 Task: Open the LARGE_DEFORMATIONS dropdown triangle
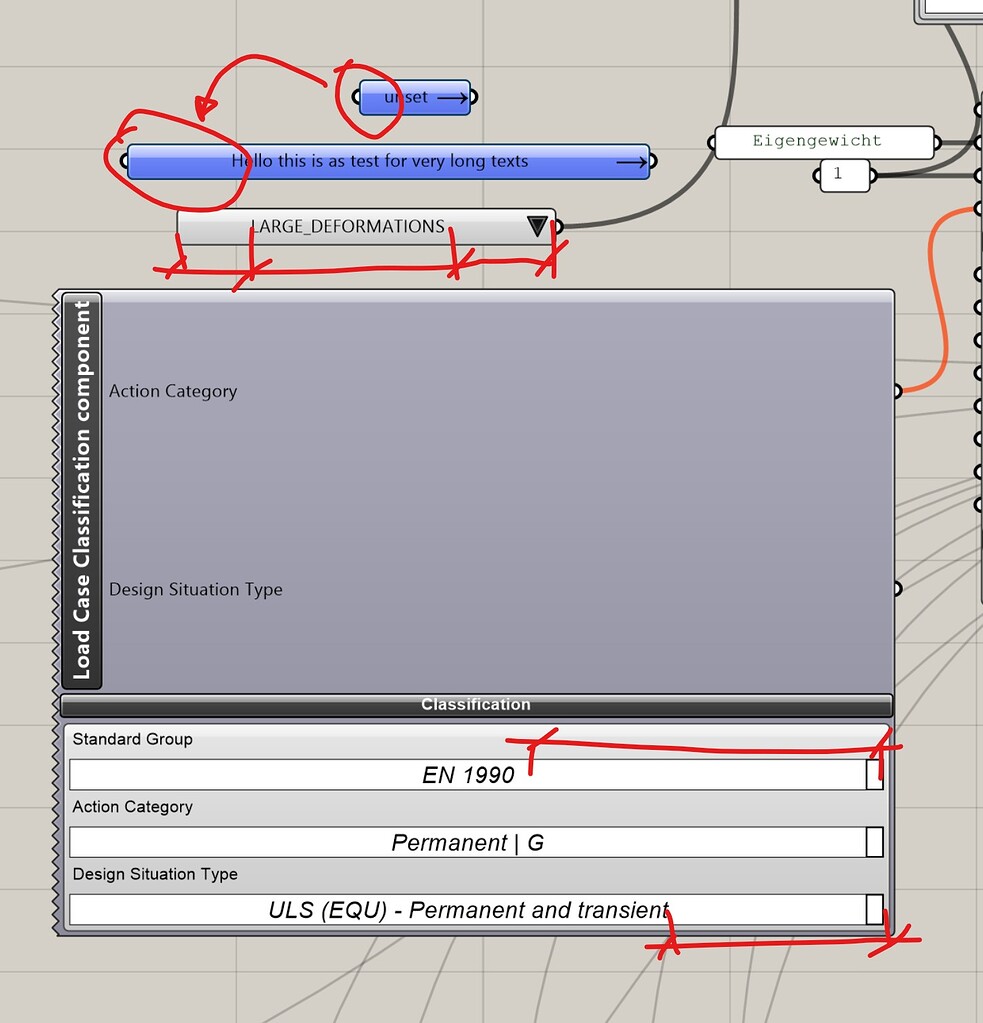pos(537,226)
